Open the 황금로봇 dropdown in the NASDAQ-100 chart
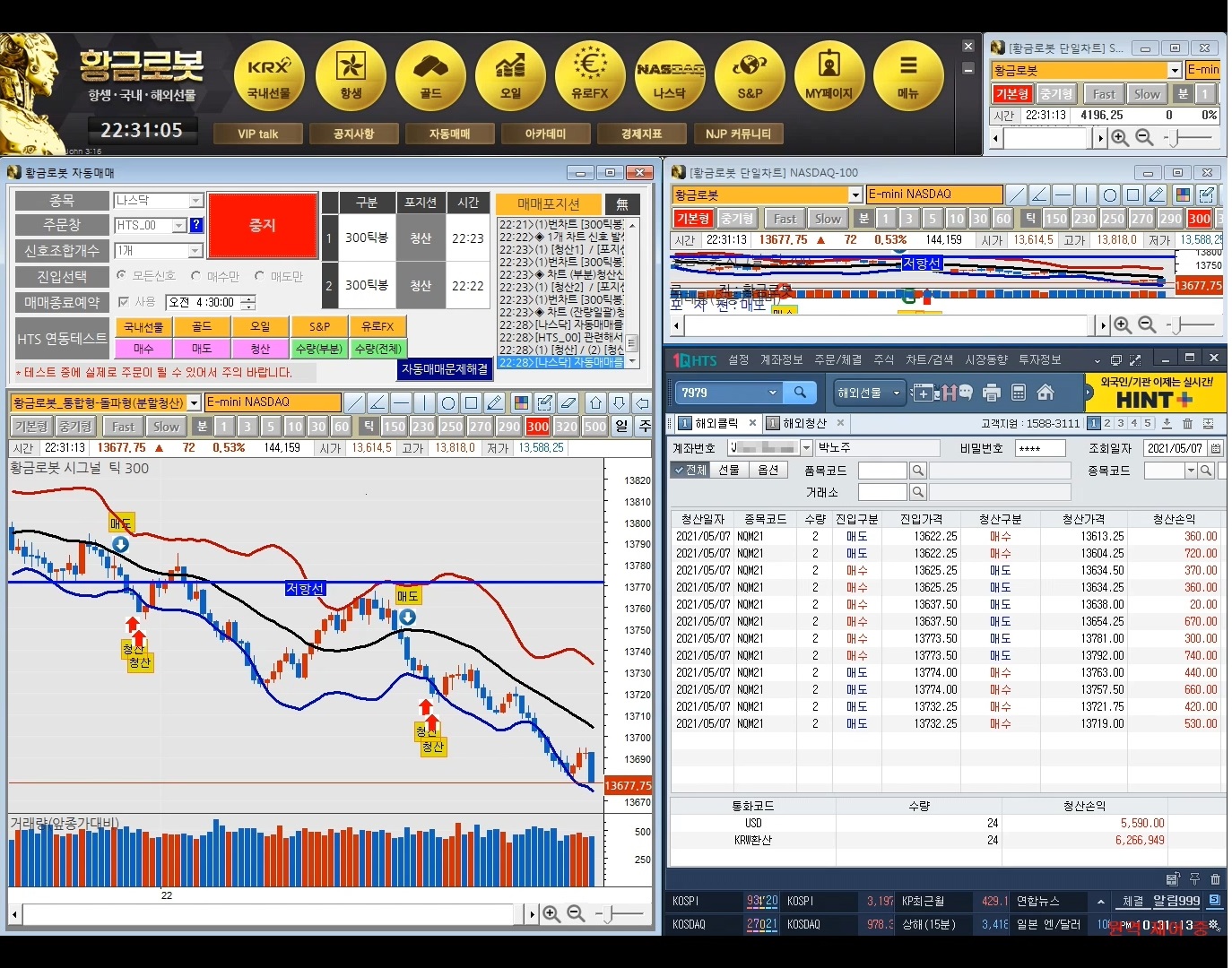1232x968 pixels. pos(855,194)
